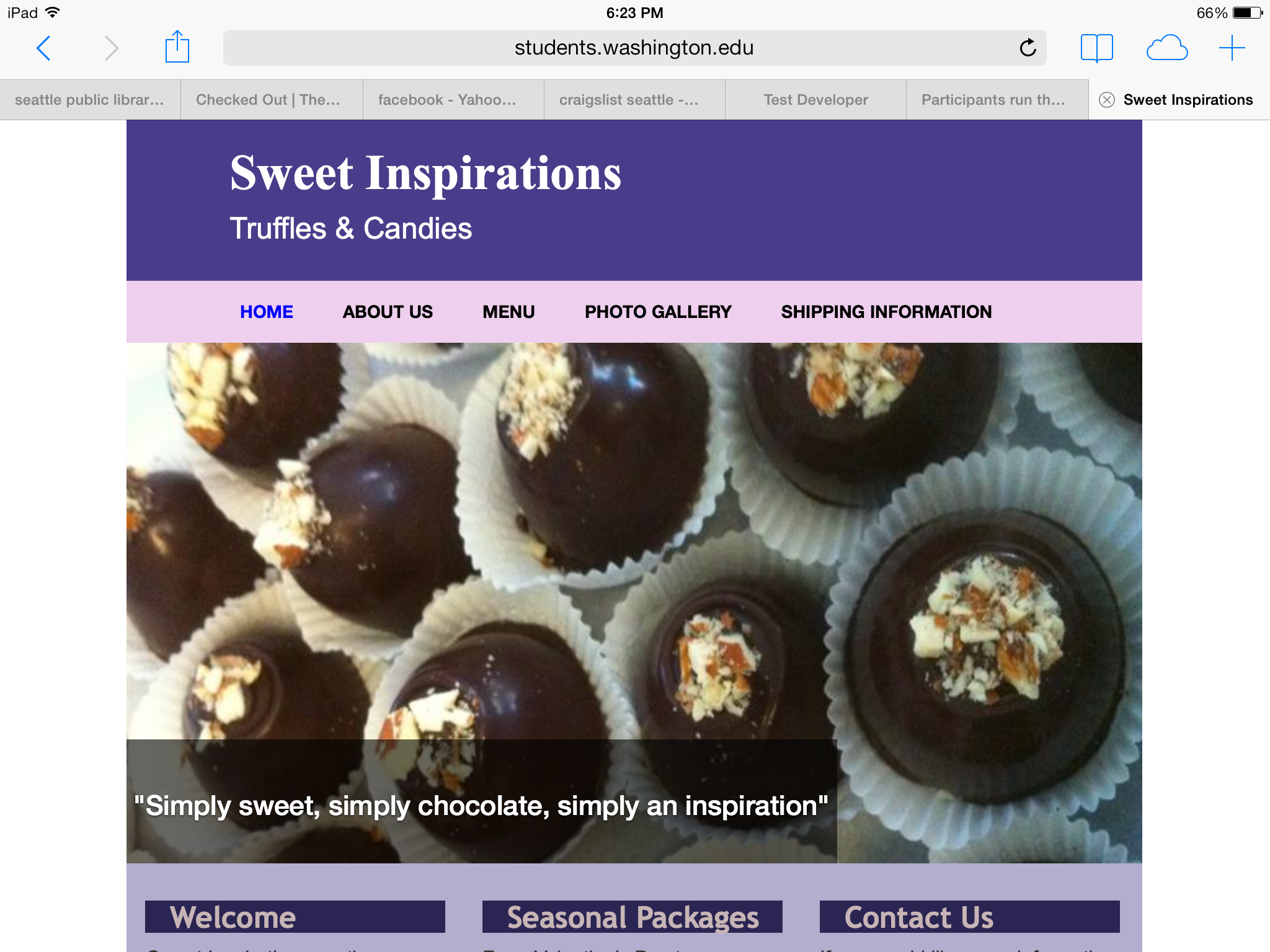Go to the HOME nav link
The image size is (1270, 952).
tap(267, 312)
